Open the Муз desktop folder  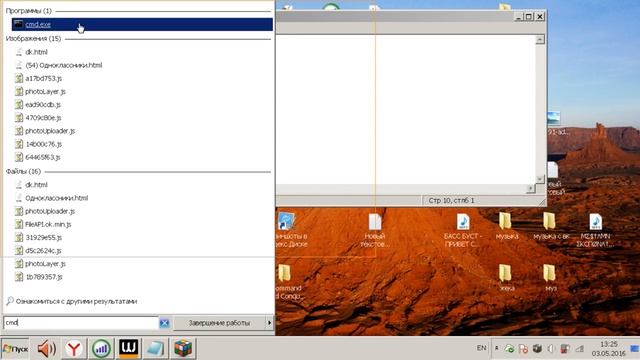click(550, 278)
